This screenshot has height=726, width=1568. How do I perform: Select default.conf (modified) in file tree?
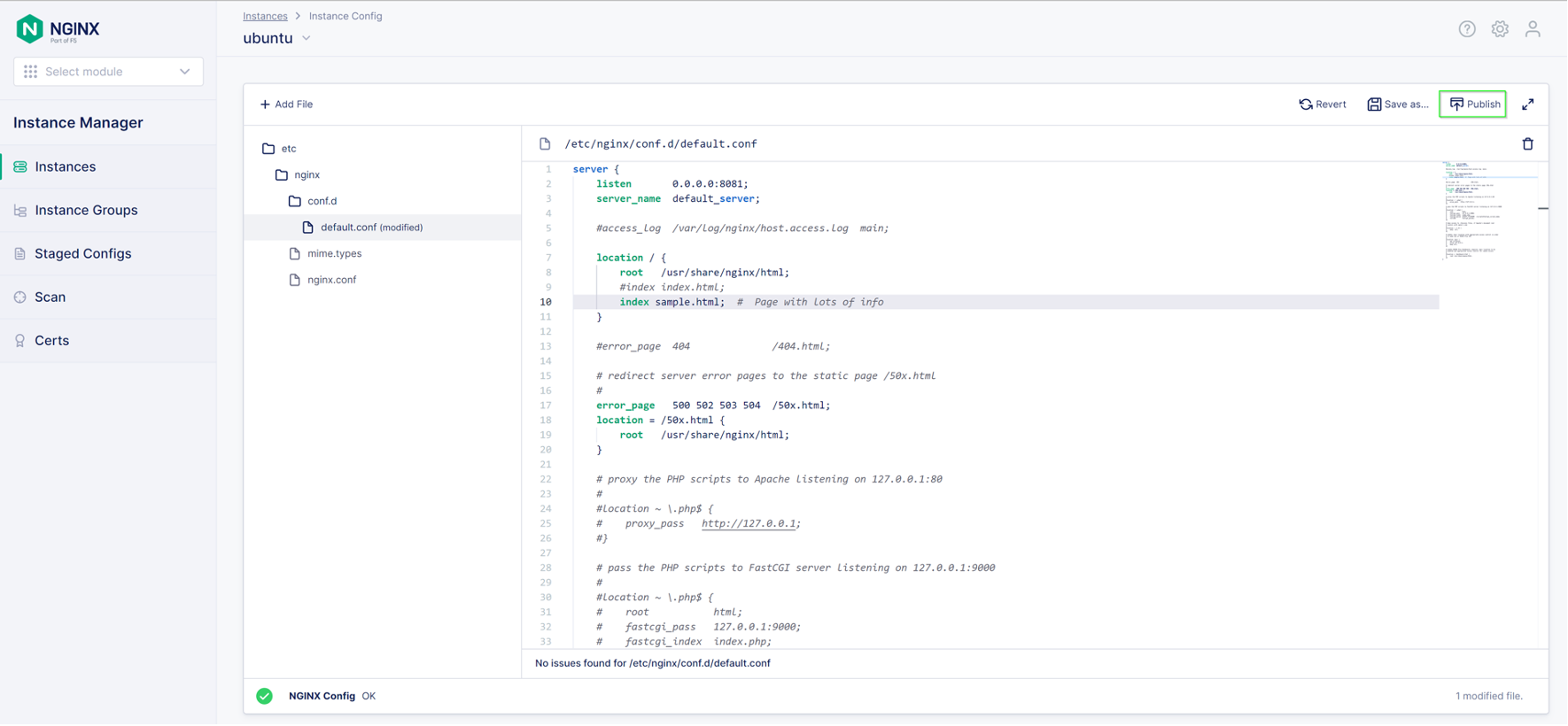point(383,228)
